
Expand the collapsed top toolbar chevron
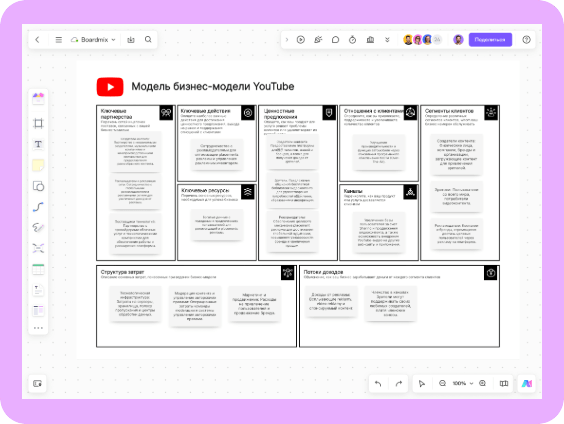pyautogui.click(x=287, y=40)
